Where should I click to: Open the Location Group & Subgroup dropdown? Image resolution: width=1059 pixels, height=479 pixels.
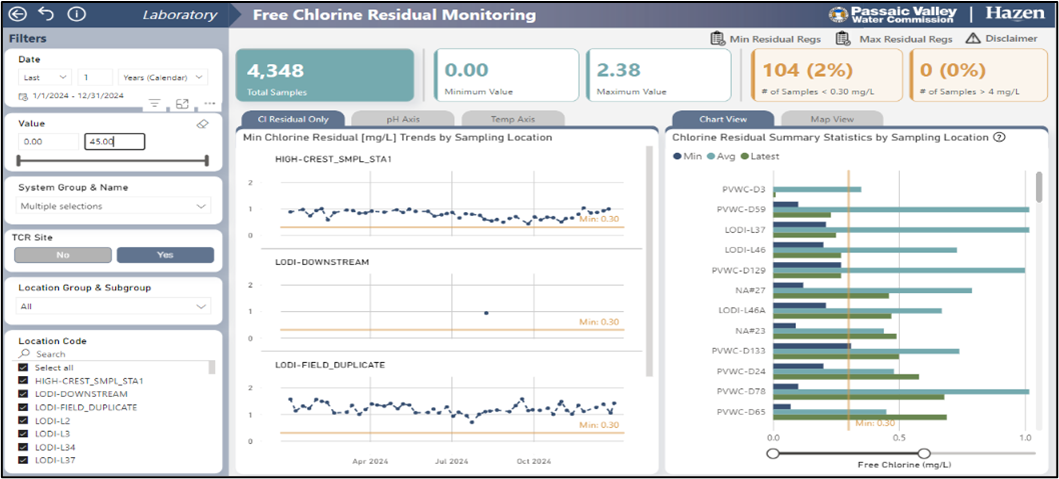(114, 307)
